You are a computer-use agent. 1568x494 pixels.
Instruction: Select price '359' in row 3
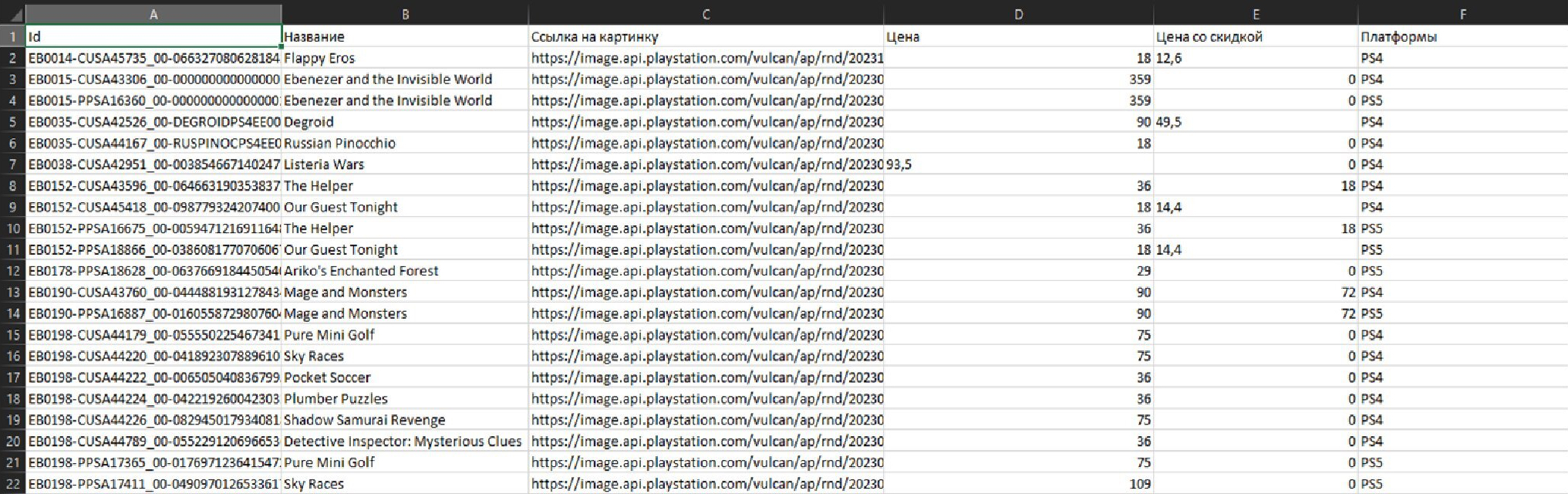pyautogui.click(x=1018, y=79)
